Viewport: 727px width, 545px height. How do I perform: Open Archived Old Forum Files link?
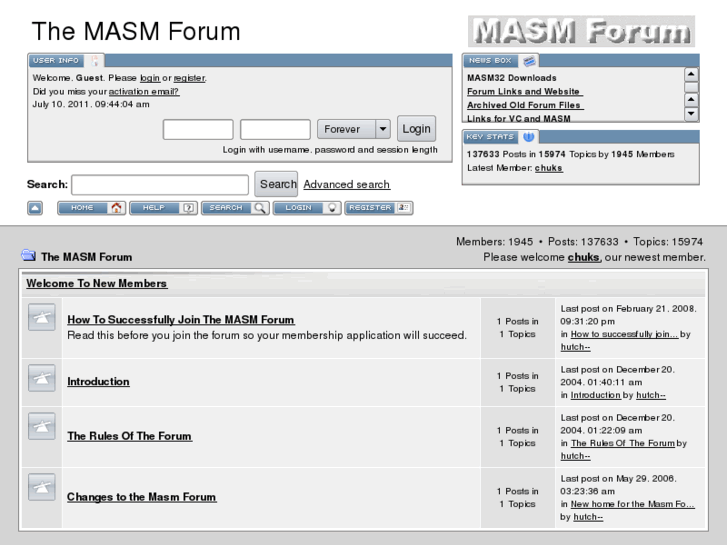pyautogui.click(x=525, y=105)
